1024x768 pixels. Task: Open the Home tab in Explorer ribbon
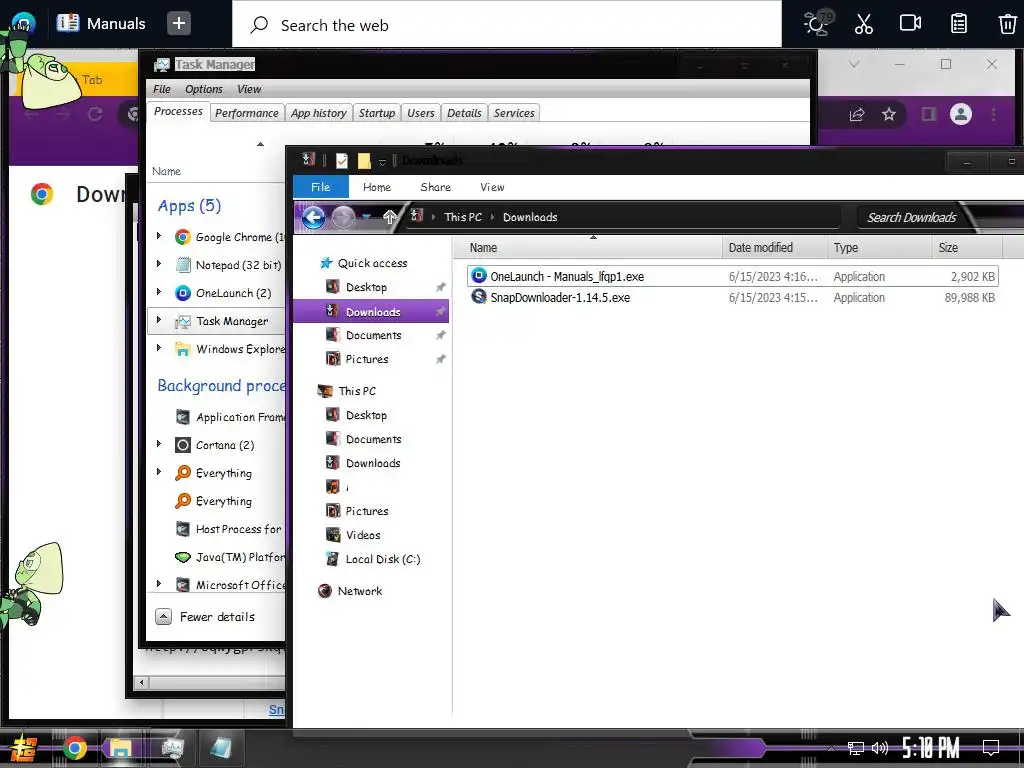[377, 187]
